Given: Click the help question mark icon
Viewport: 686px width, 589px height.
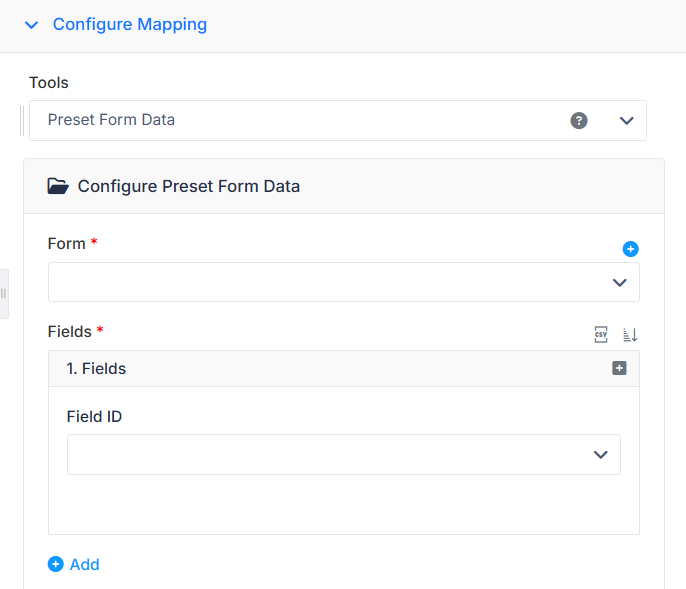Looking at the screenshot, I should click(578, 120).
